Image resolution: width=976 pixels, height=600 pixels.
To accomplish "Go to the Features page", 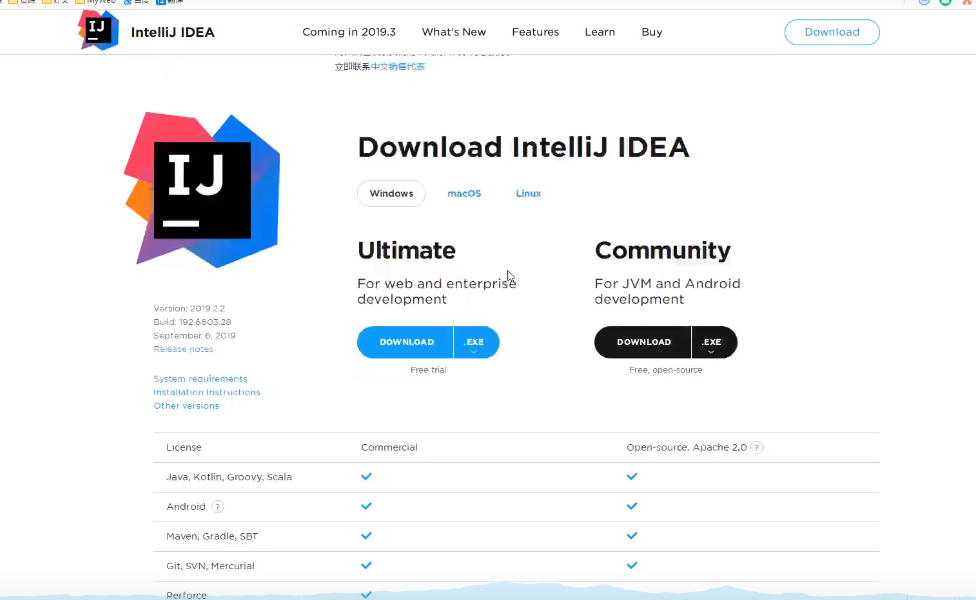I will [x=535, y=32].
